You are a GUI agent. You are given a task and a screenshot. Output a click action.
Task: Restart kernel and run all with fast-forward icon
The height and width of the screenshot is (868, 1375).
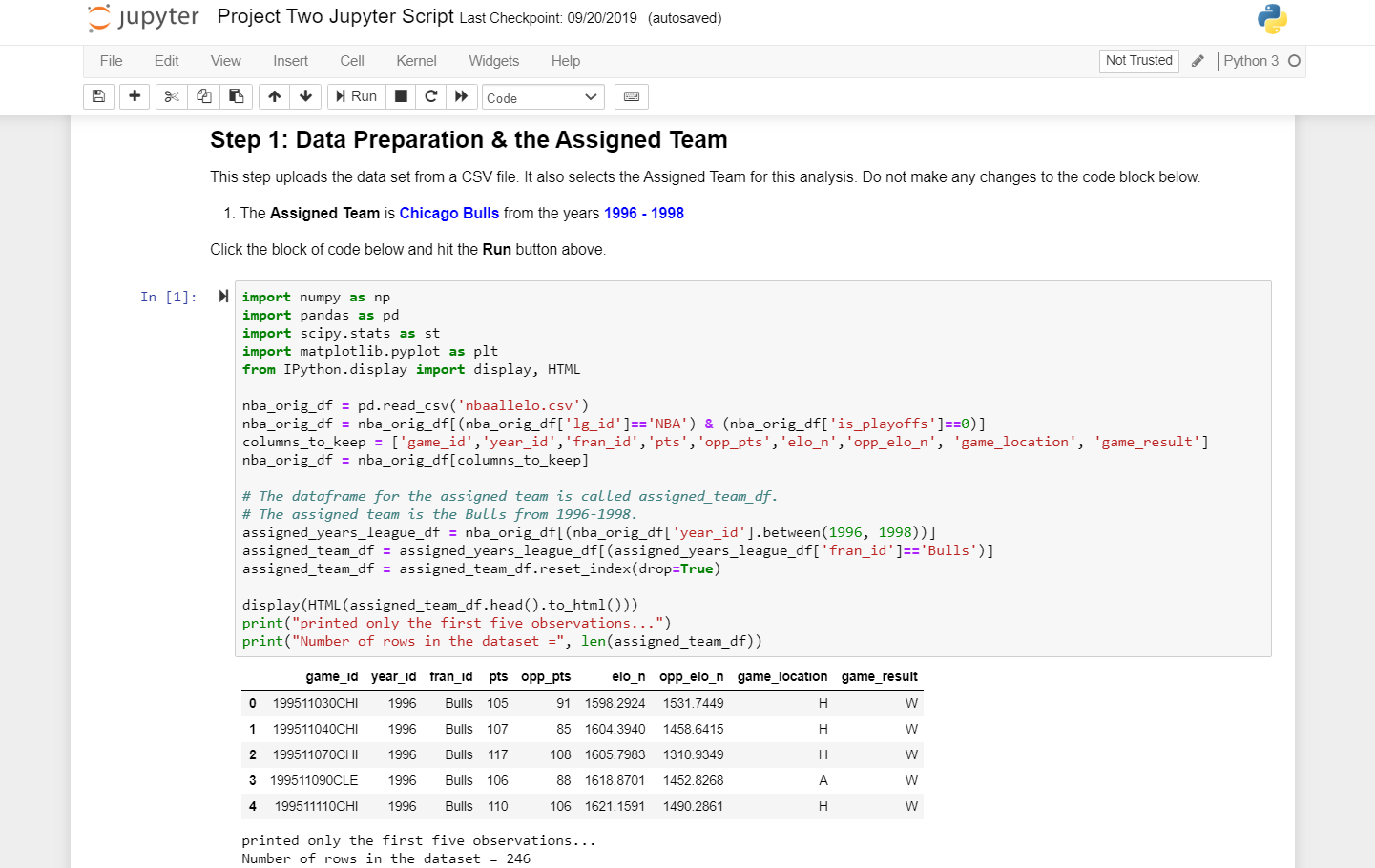click(462, 96)
